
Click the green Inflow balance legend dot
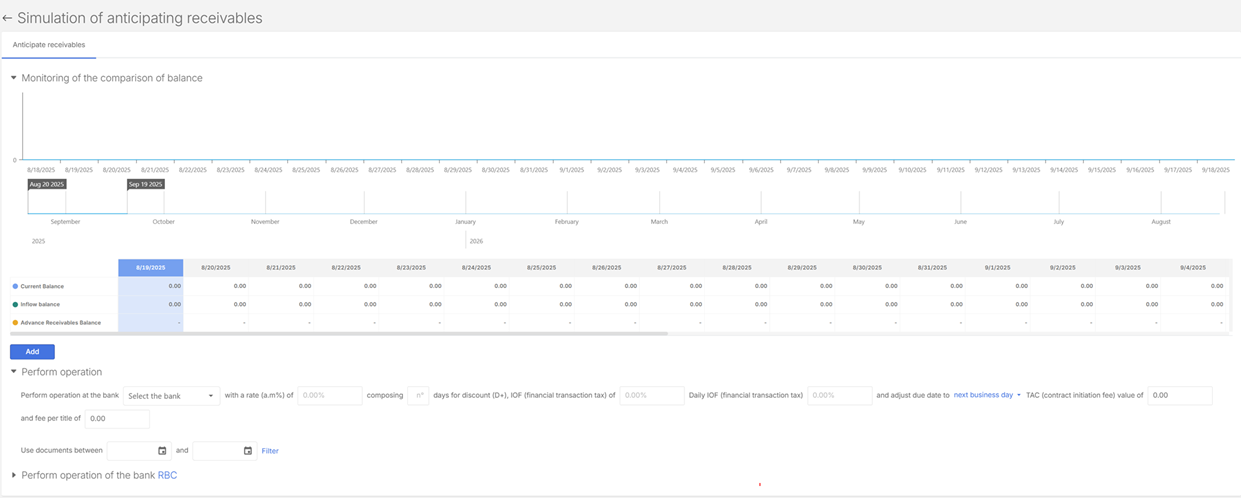15,304
